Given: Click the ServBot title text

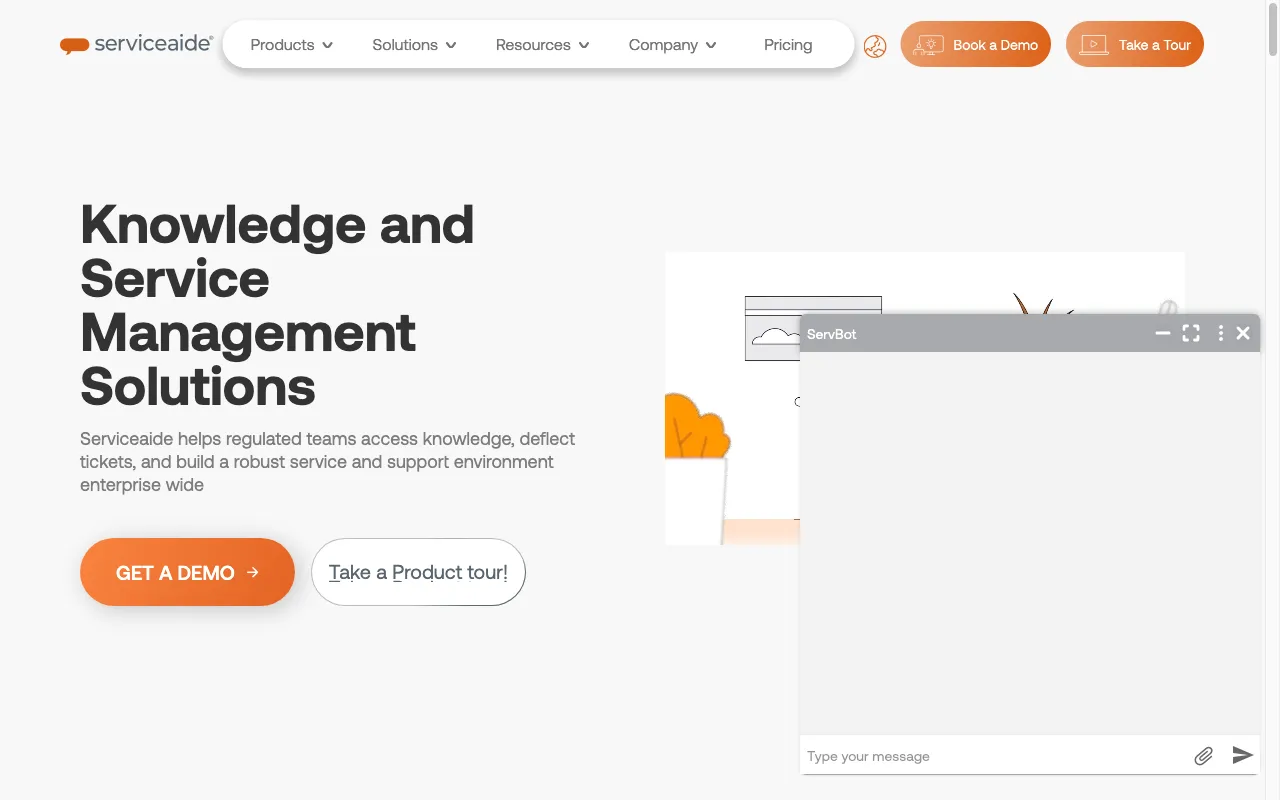Looking at the screenshot, I should pyautogui.click(x=832, y=334).
